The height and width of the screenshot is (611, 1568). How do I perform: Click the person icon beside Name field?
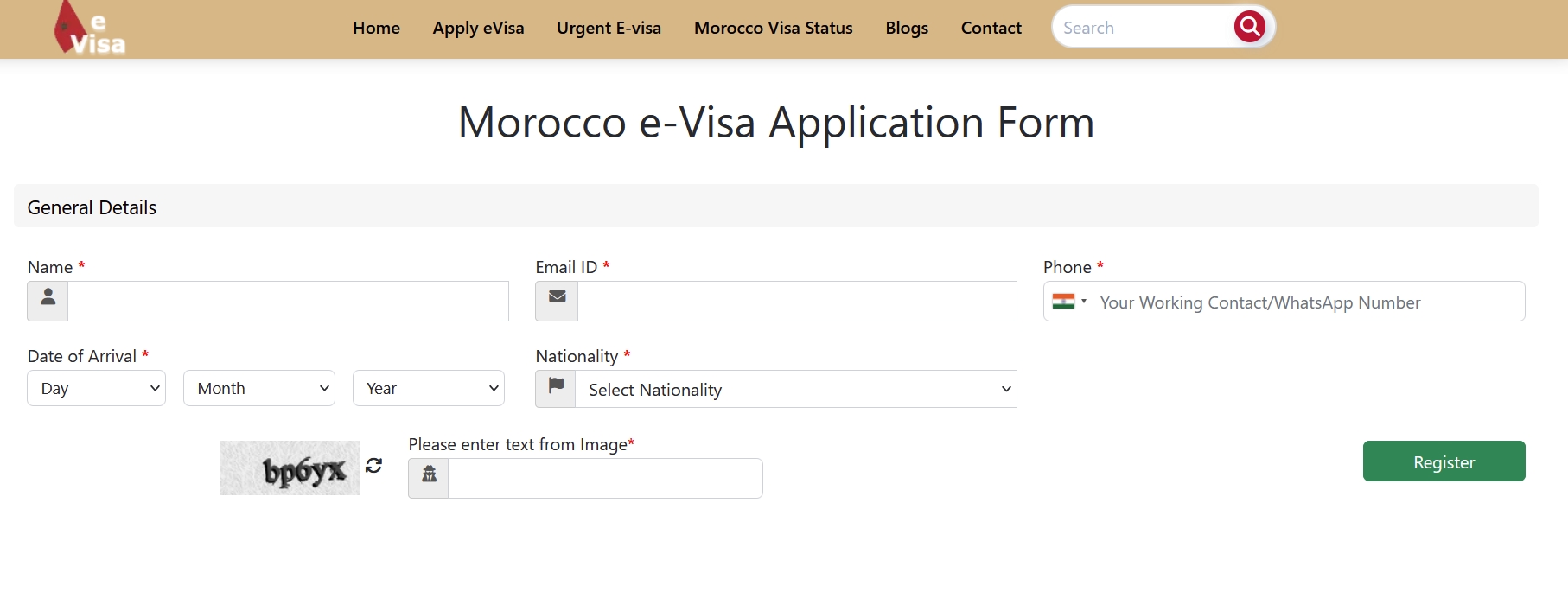pyautogui.click(x=48, y=301)
